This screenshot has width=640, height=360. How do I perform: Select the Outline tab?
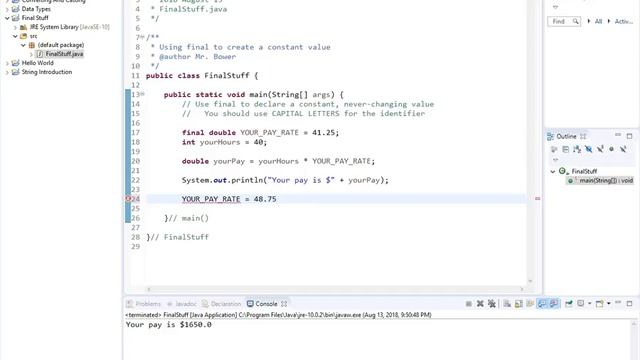click(x=566, y=136)
